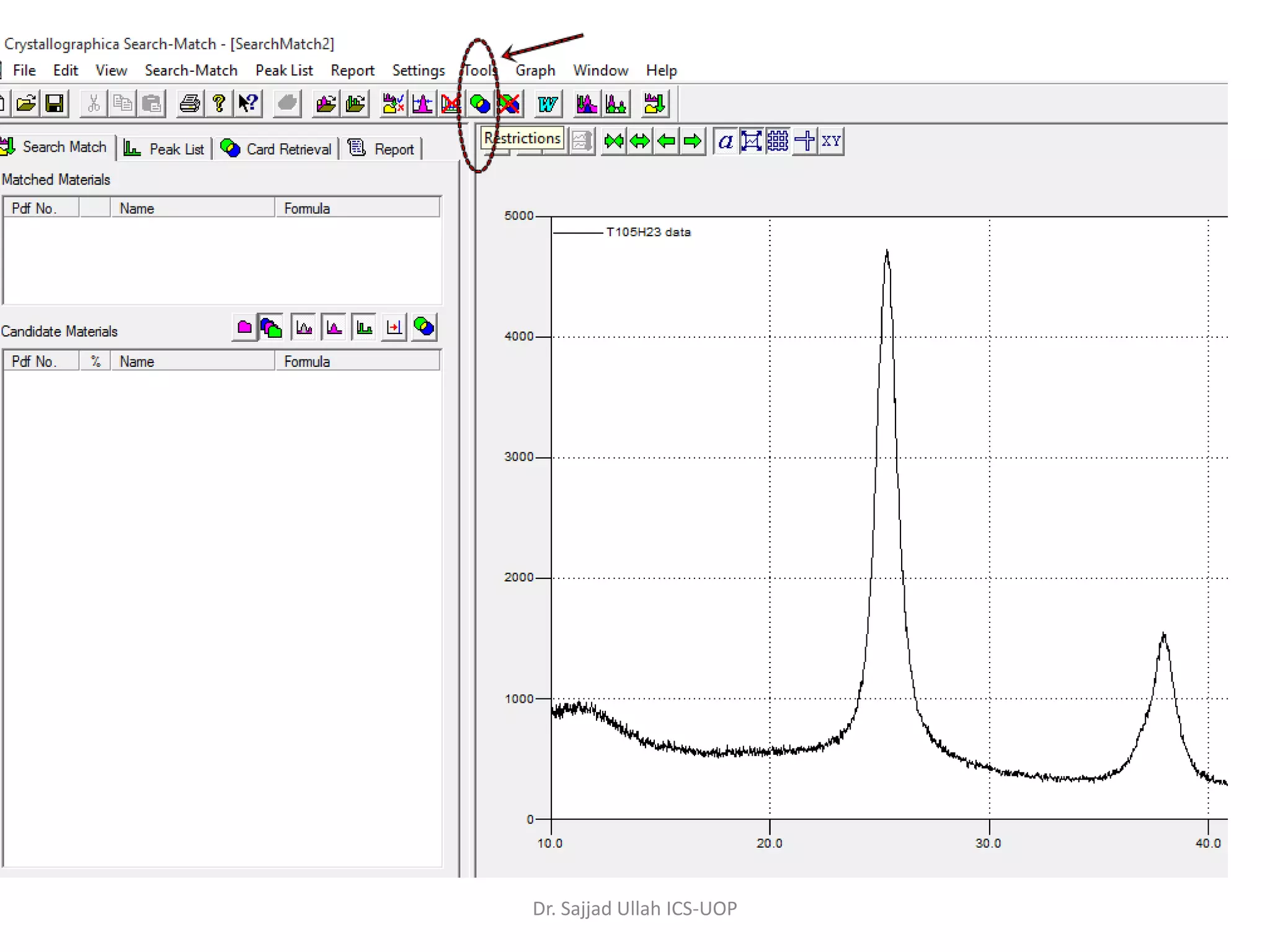Click the graph zoom-out double arrow icon
Screen dimensions: 1270x952
[x=640, y=141]
